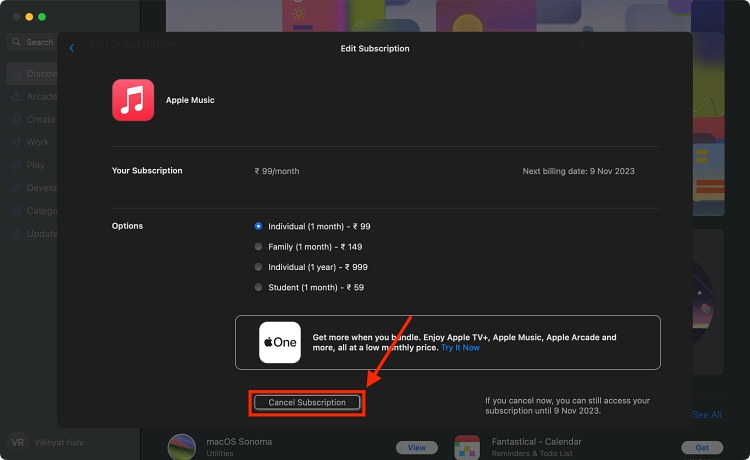The width and height of the screenshot is (750, 460).
Task: Open the Create section in sidebar
Action: click(x=33, y=120)
